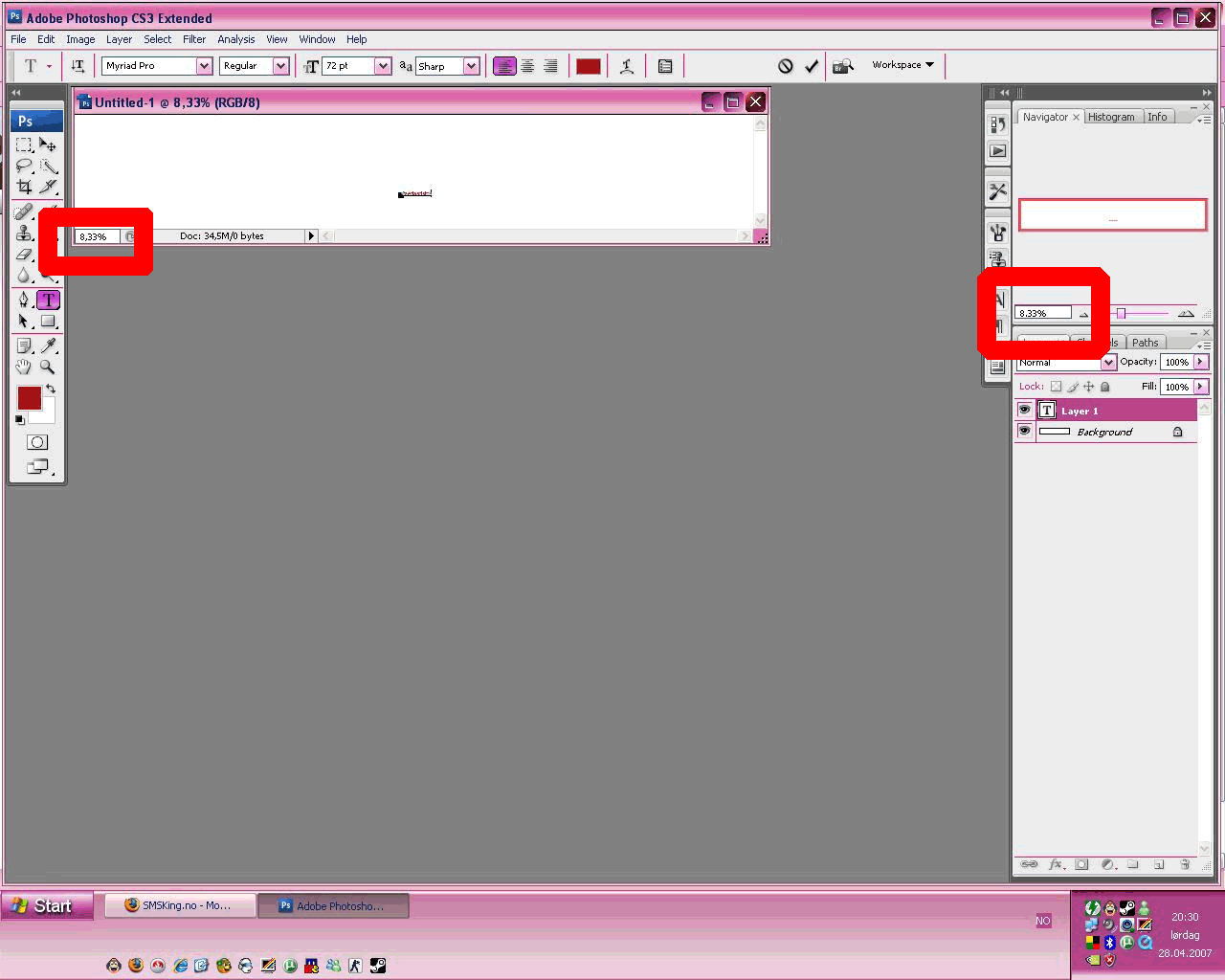
Task: Toggle Quick Mask mode
Action: (x=37, y=442)
